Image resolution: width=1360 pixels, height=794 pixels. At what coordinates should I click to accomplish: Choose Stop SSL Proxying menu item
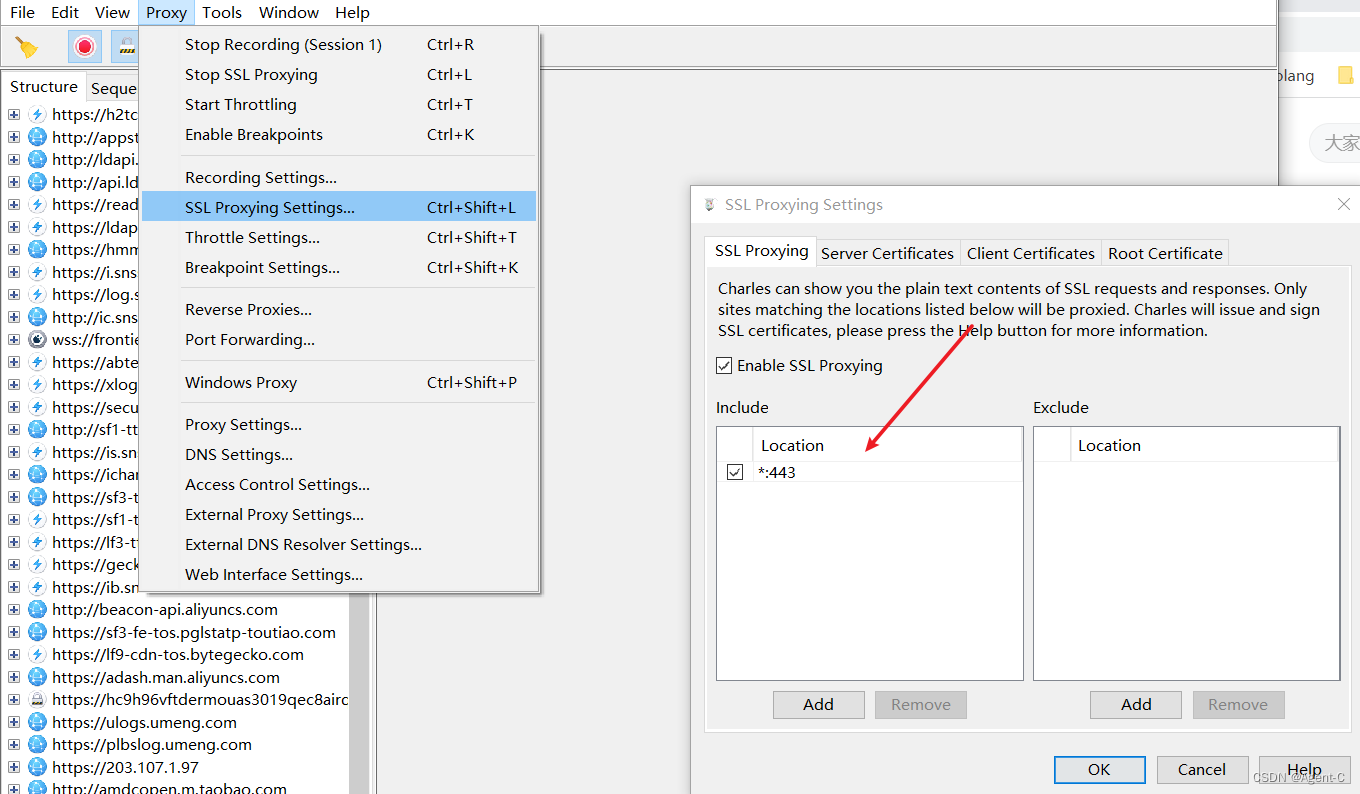(x=339, y=74)
